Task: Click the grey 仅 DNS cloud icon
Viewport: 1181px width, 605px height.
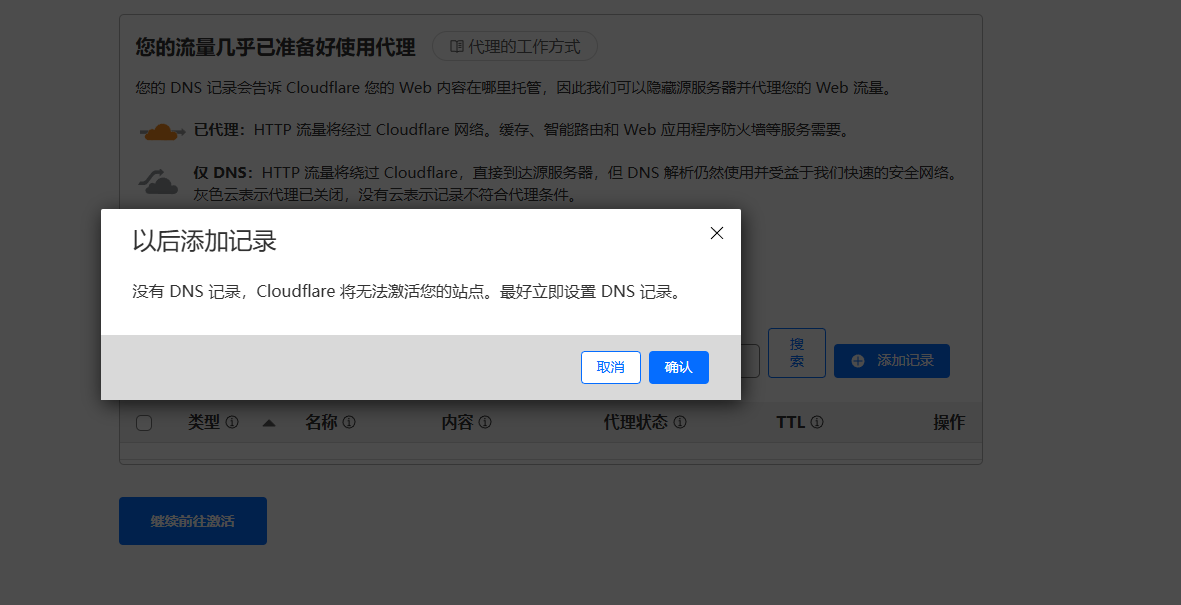Action: point(159,182)
